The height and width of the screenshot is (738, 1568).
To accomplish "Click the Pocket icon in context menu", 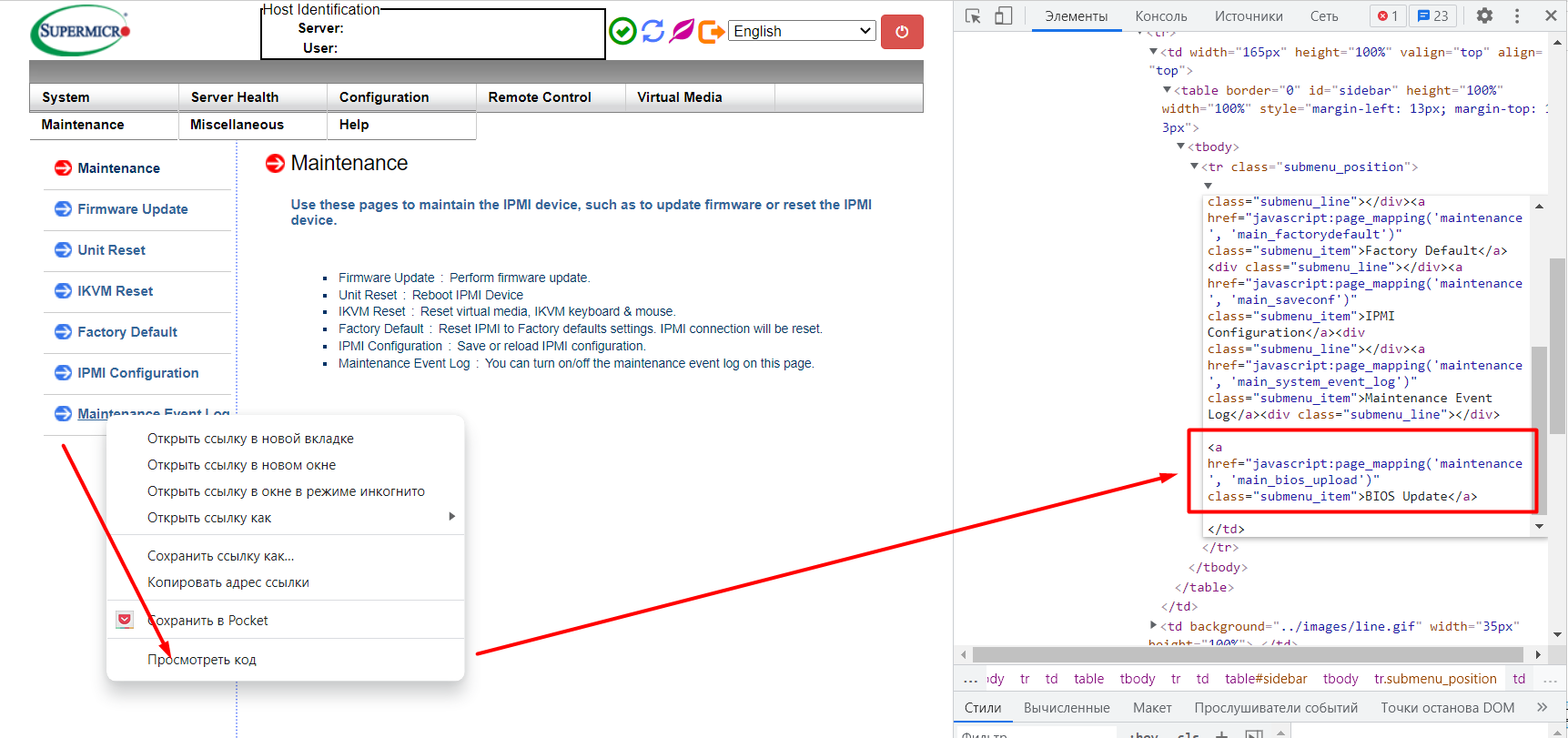I will 125,620.
